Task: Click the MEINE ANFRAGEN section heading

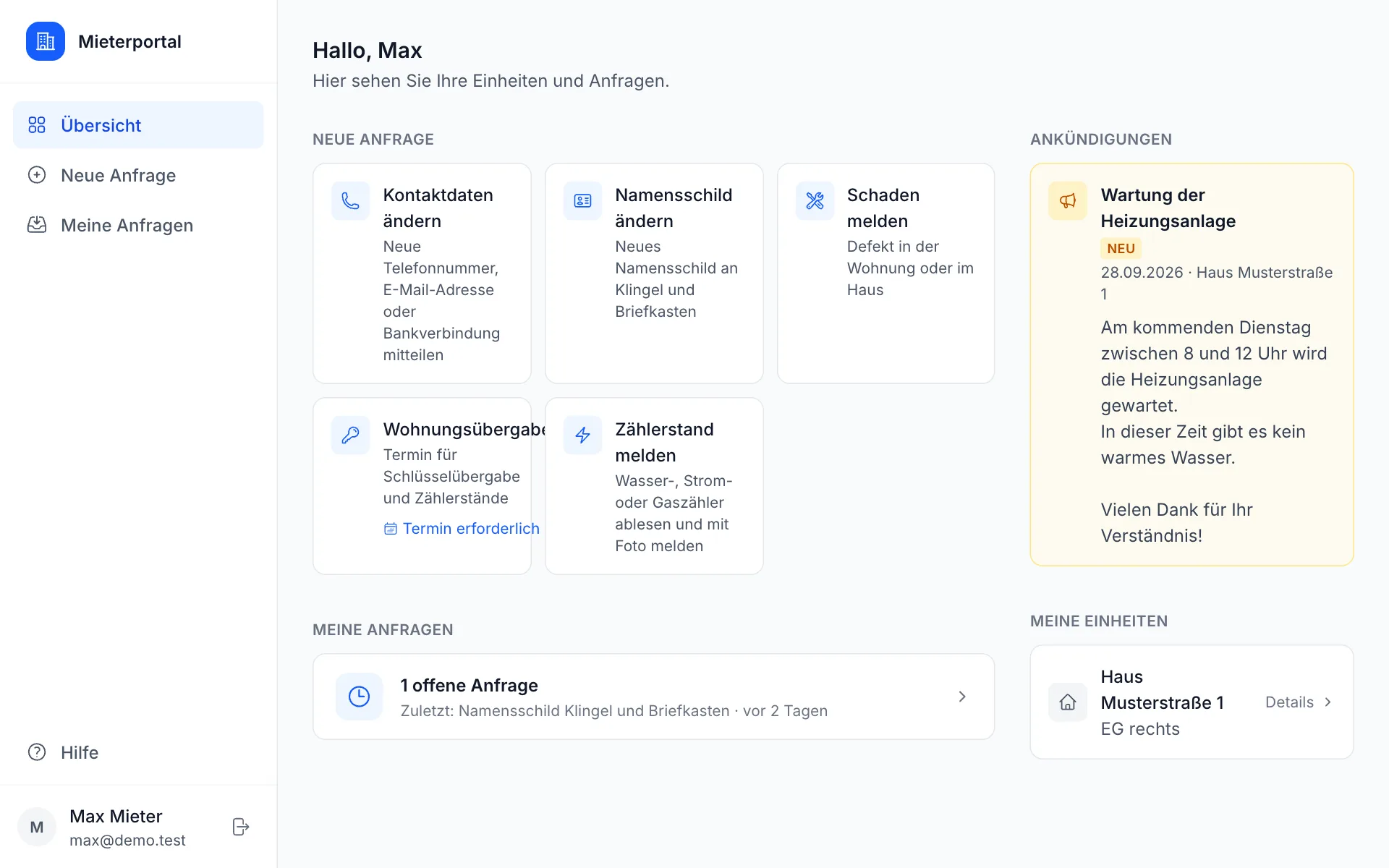Action: [x=383, y=629]
